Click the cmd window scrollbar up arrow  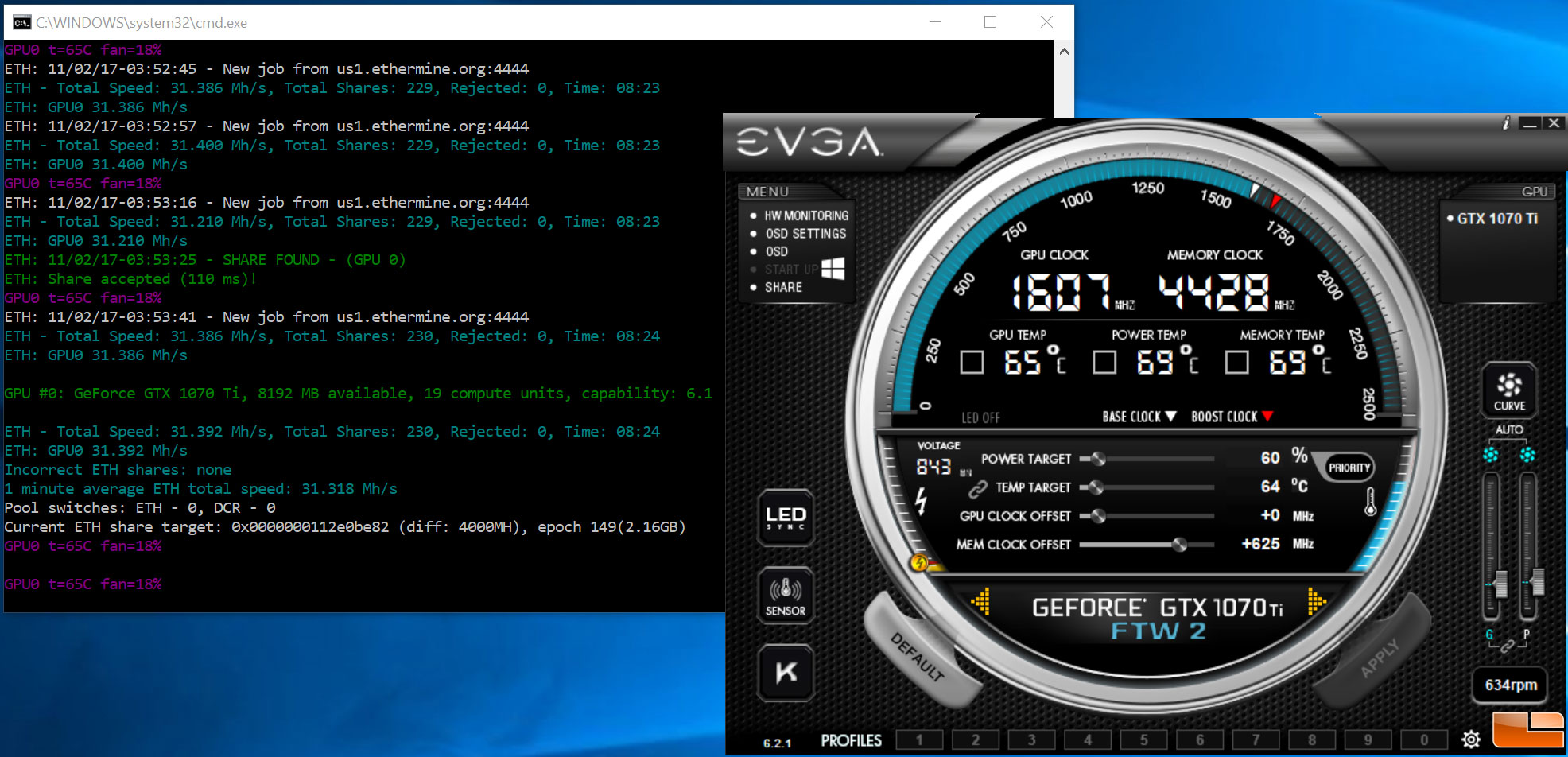[x=1064, y=51]
